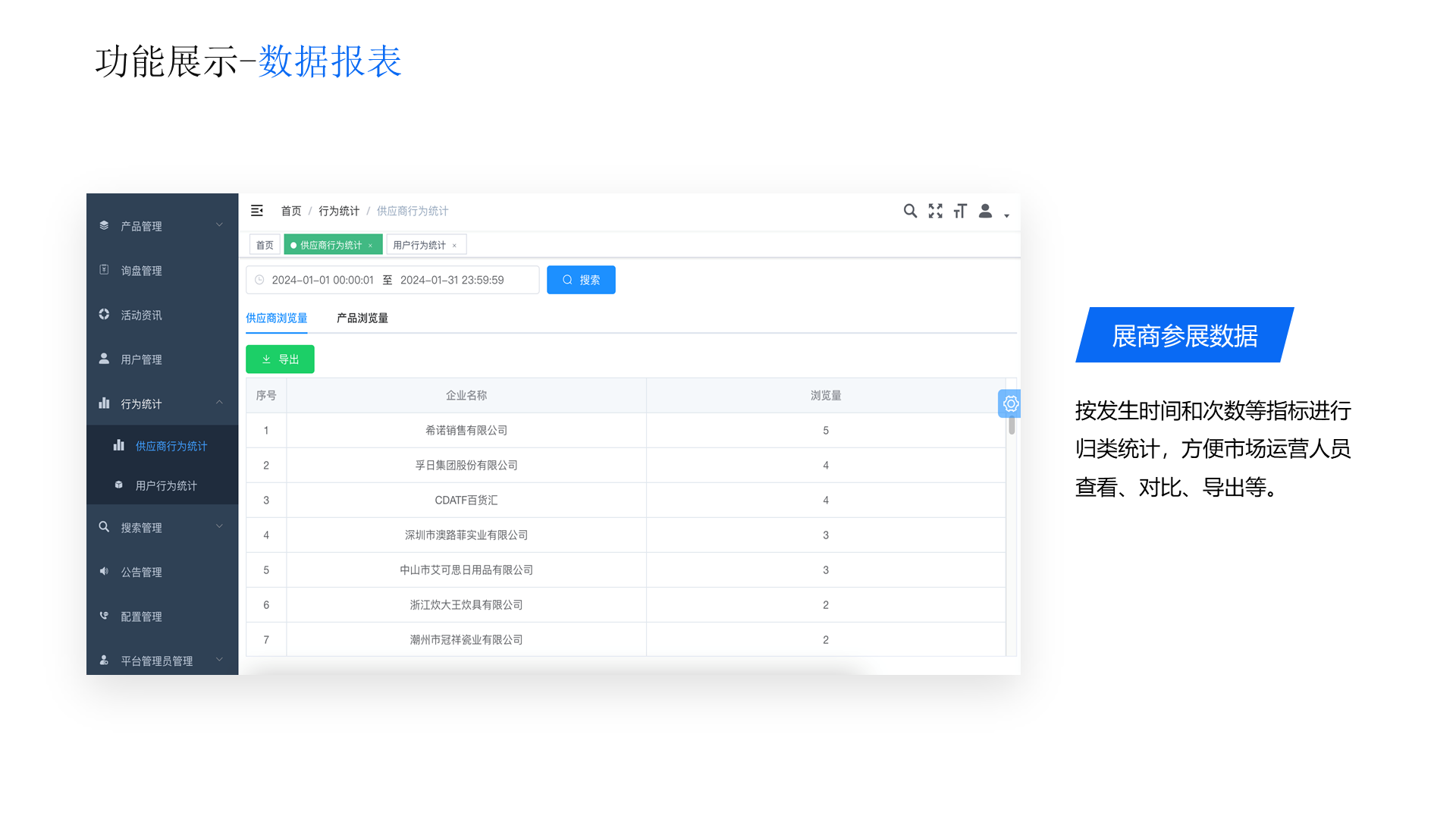
Task: Click the 询盘管理 sidebar icon
Action: (104, 269)
